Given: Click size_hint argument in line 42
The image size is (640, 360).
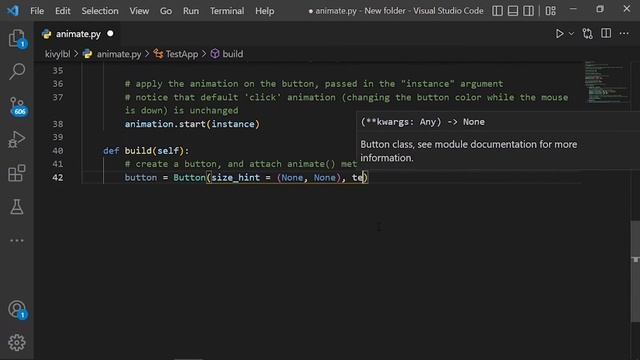Looking at the screenshot, I should 235,178.
